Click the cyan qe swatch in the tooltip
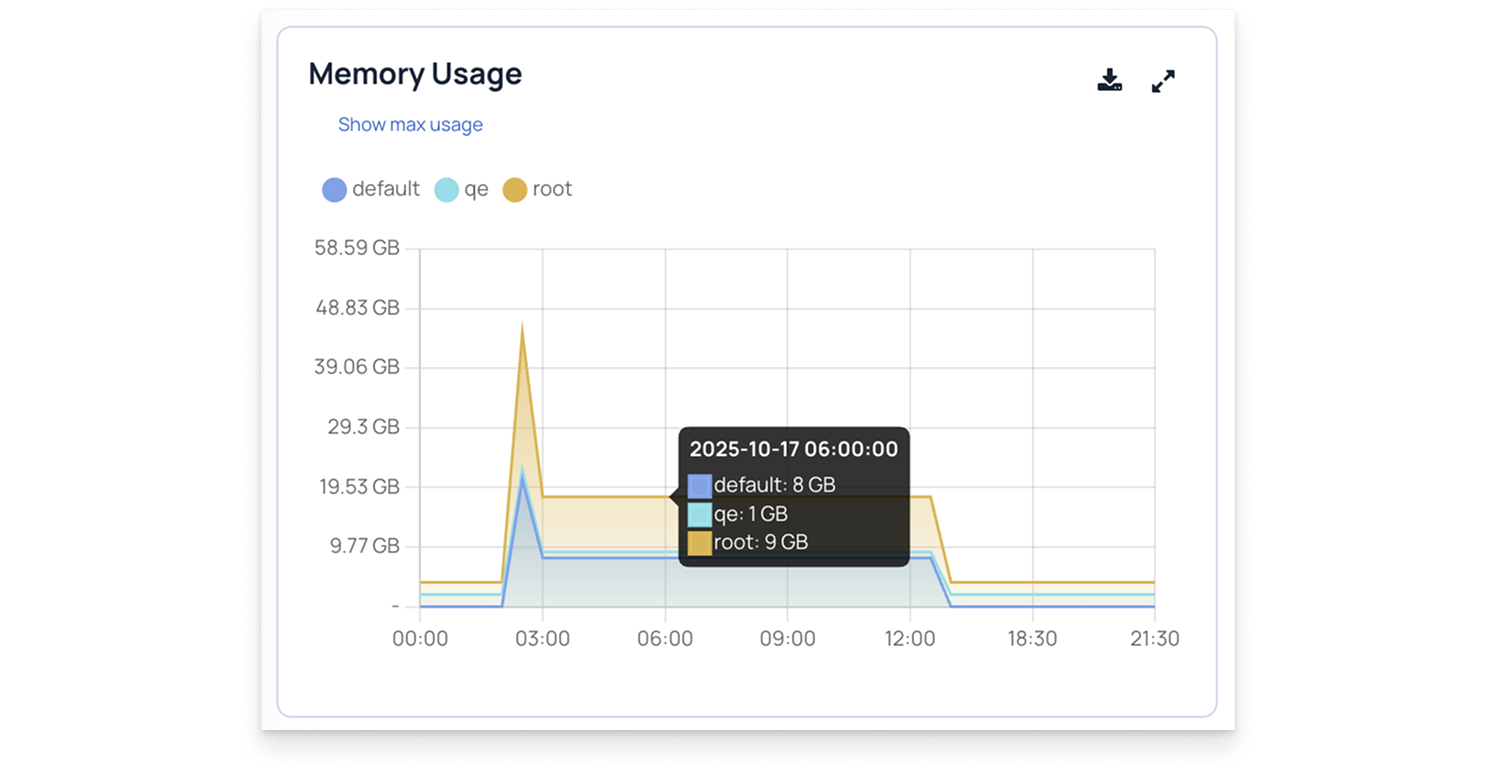Viewport: 1494px width, 774px height. point(700,515)
